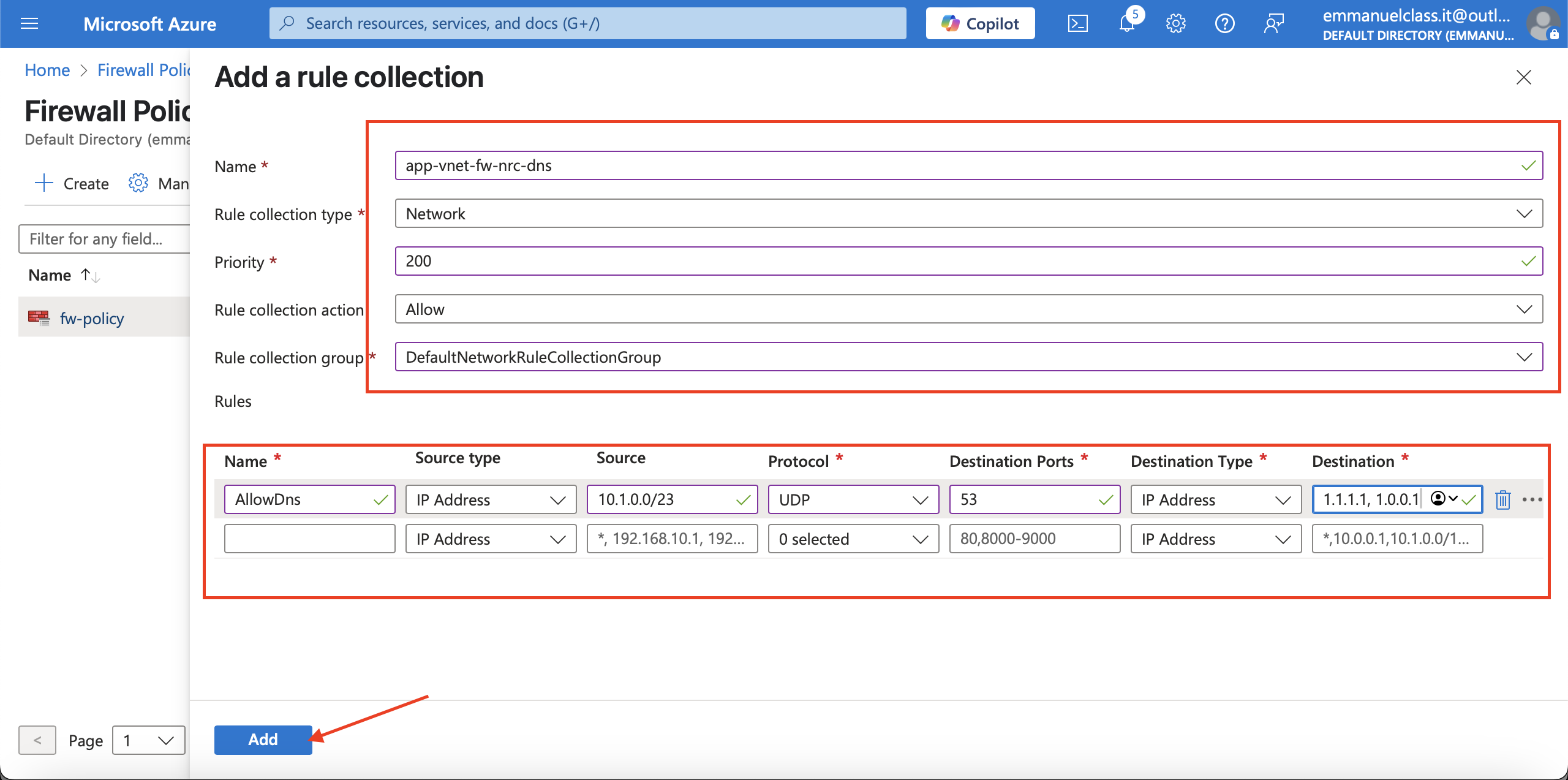Edit the AllowDns rule name field
This screenshot has height=780, width=1568.
[310, 499]
